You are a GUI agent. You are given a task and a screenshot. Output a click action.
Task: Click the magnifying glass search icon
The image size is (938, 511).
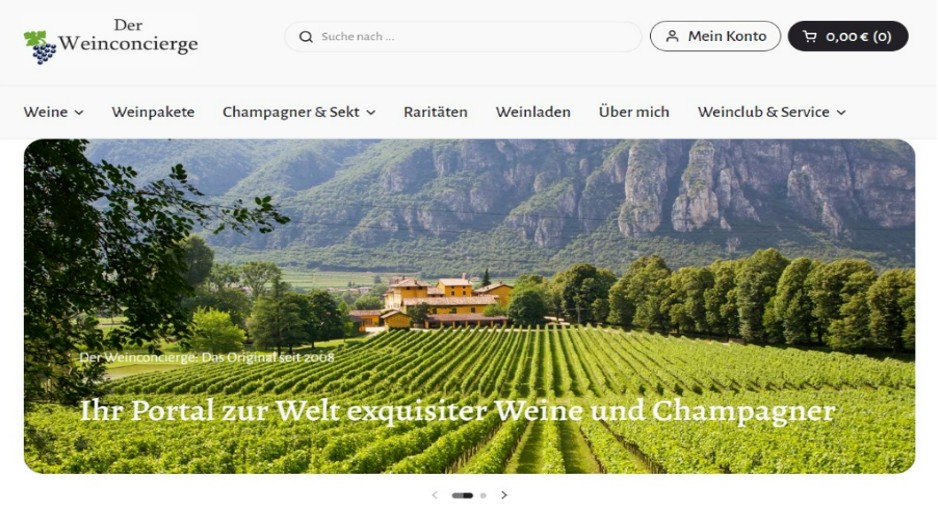pyautogui.click(x=306, y=36)
